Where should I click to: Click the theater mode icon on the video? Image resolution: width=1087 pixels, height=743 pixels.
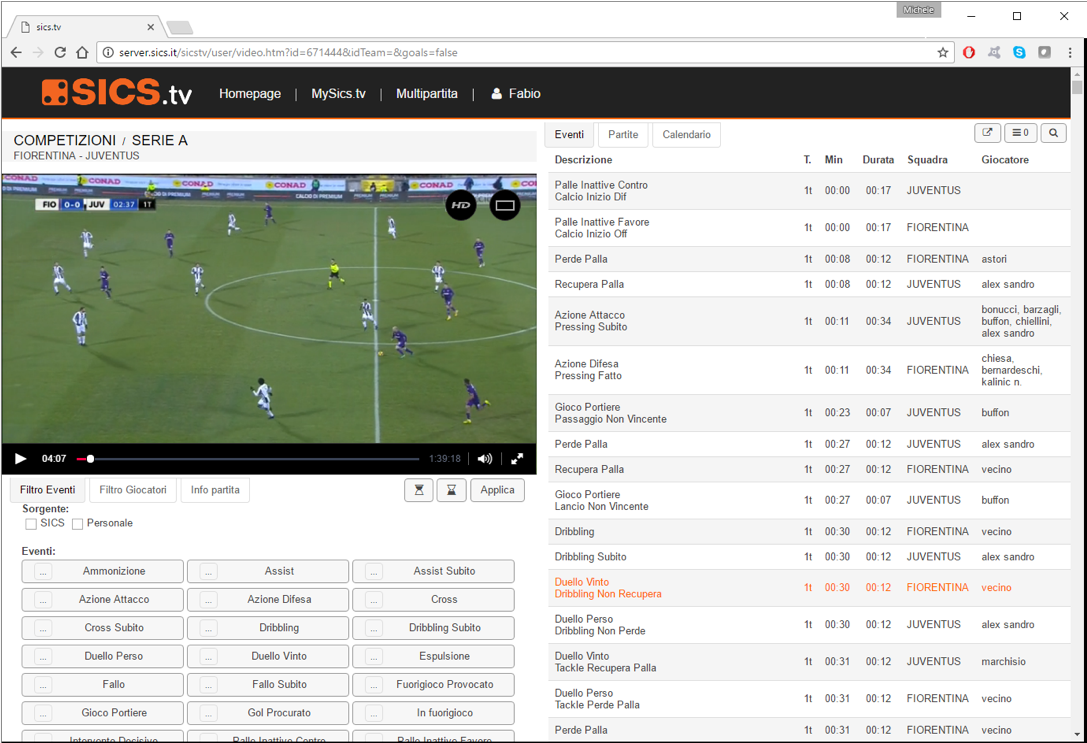(505, 205)
